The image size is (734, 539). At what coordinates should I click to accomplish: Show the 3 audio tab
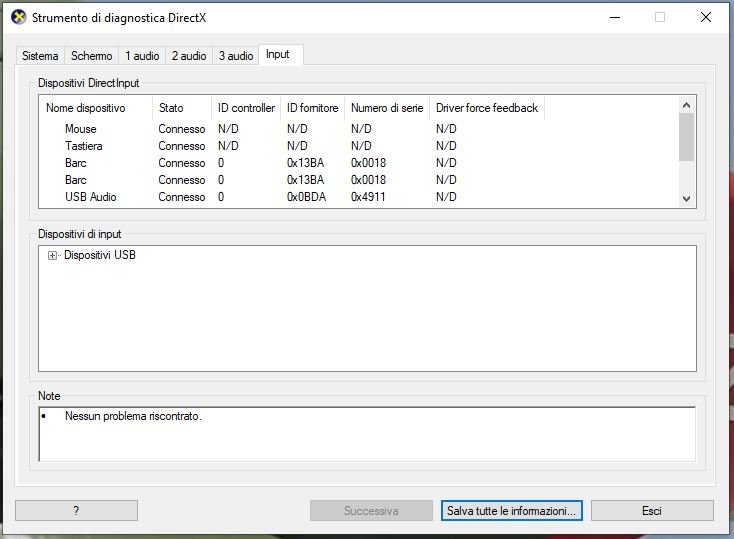pyautogui.click(x=236, y=56)
